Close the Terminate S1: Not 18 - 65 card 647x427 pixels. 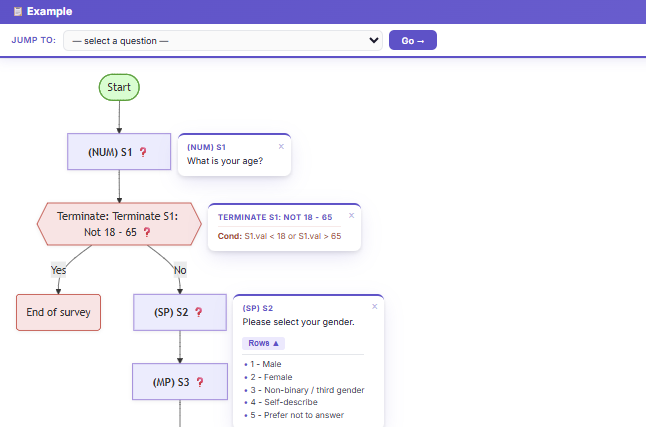[351, 215]
